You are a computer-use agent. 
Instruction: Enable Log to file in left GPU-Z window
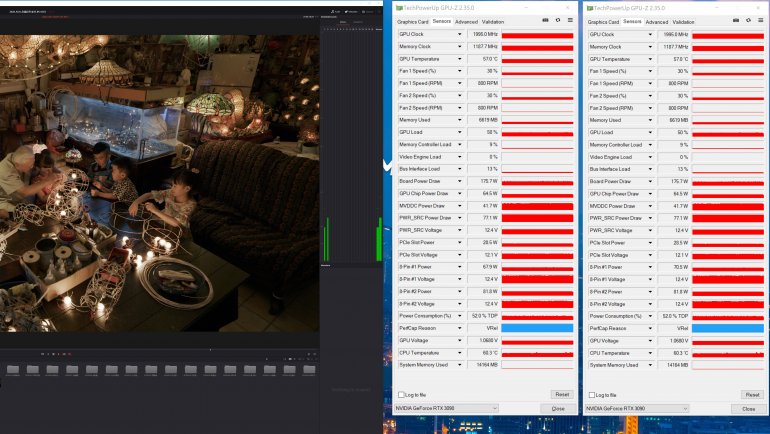pyautogui.click(x=400, y=395)
